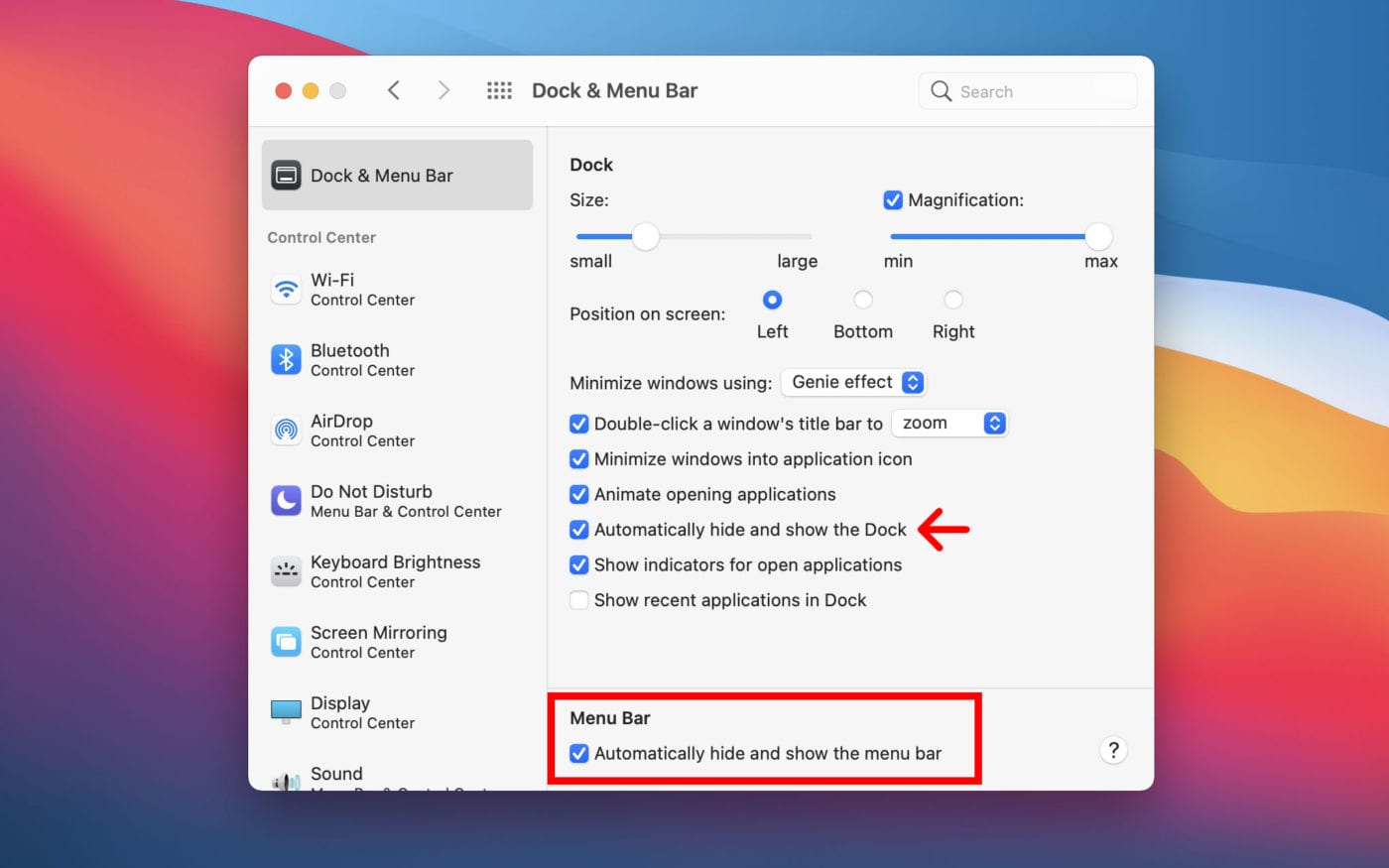The image size is (1389, 868).
Task: Select Bottom as the Dock position
Action: tap(862, 299)
